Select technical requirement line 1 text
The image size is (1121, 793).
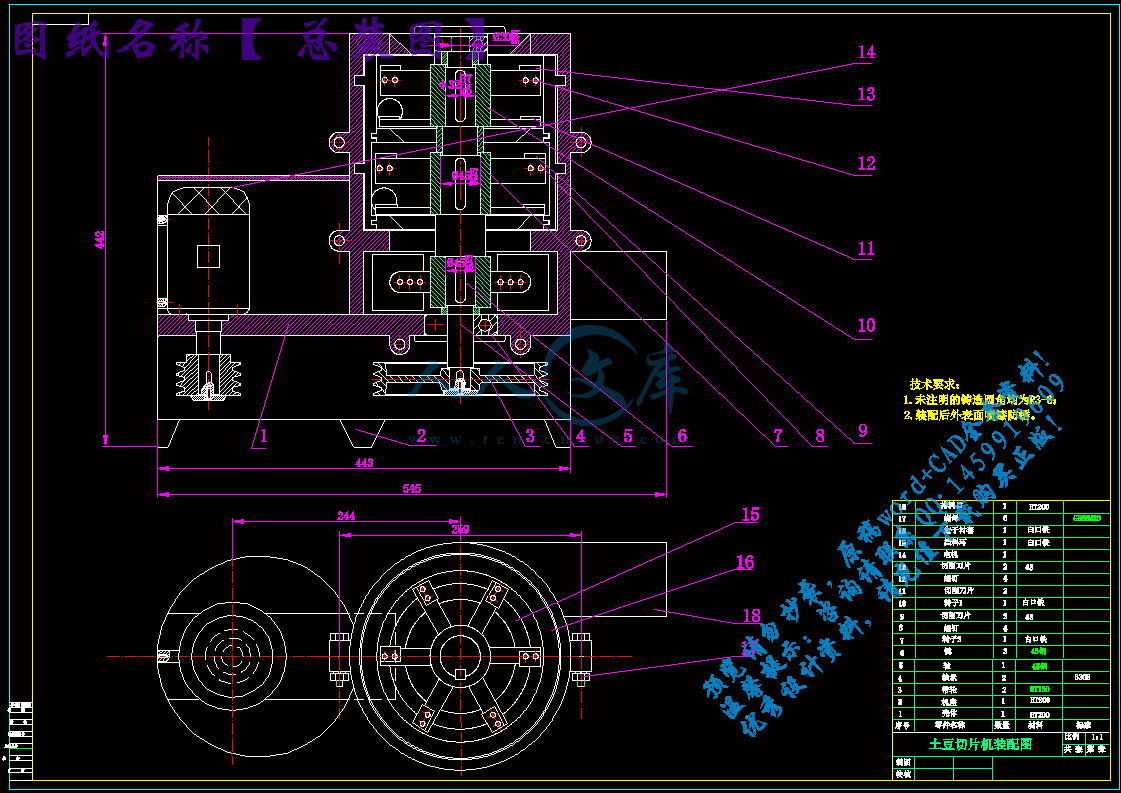[979, 400]
